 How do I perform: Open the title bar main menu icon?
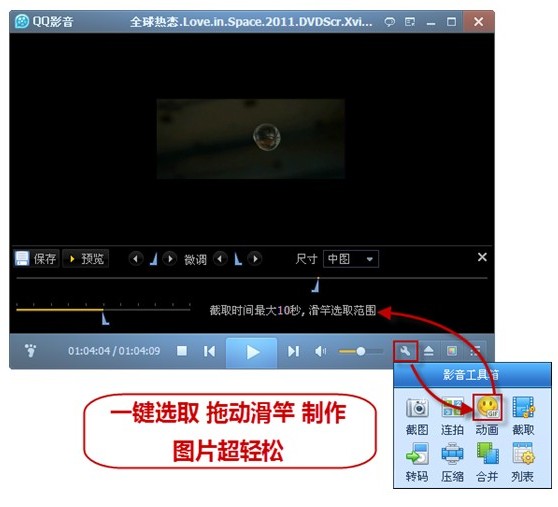point(410,22)
